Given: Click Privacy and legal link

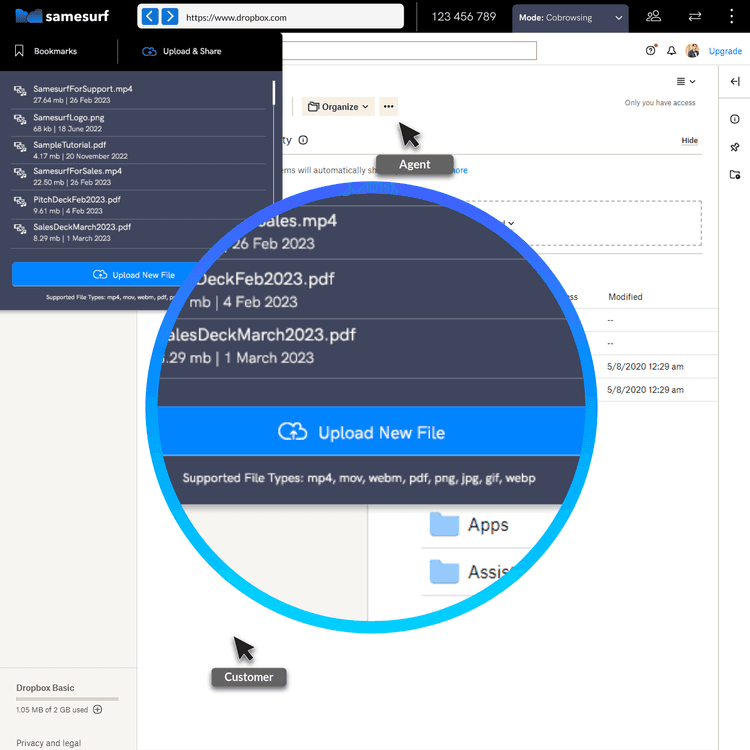Looking at the screenshot, I should (48, 742).
